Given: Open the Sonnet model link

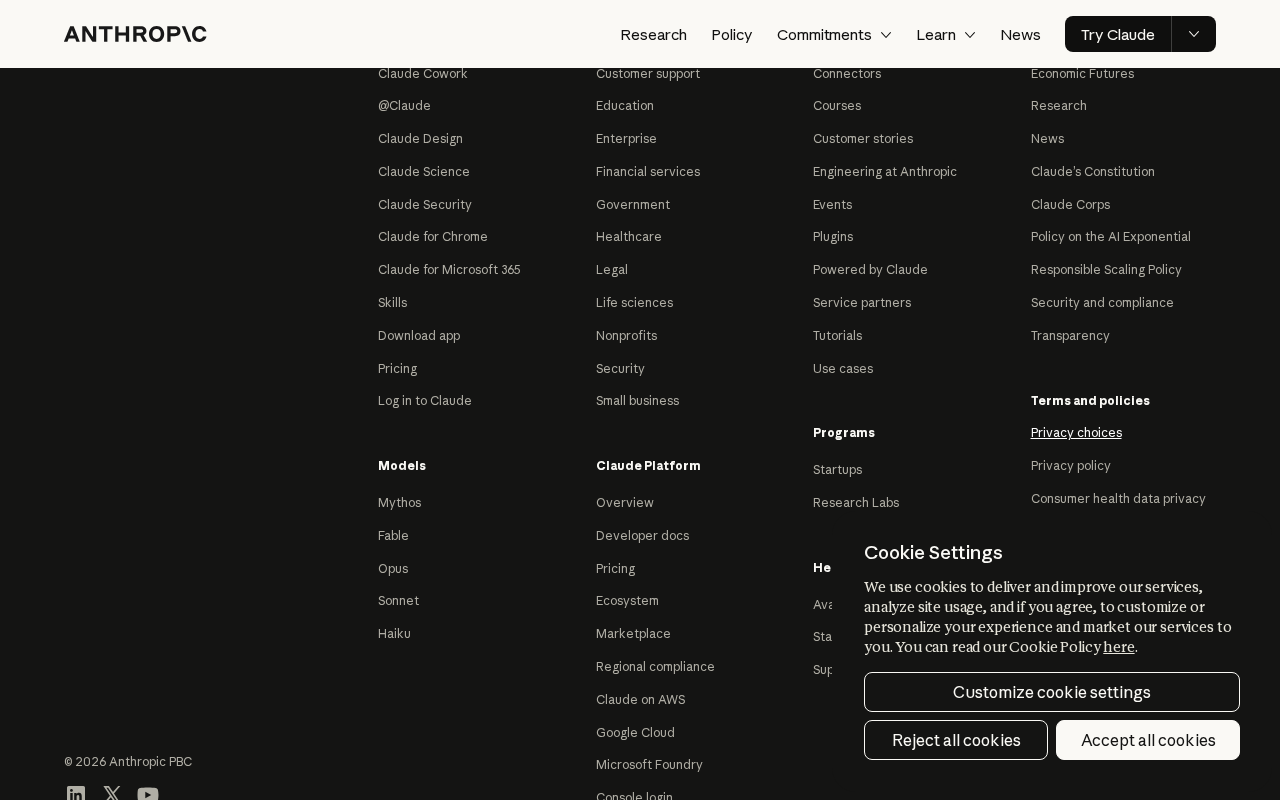Looking at the screenshot, I should coord(398,600).
